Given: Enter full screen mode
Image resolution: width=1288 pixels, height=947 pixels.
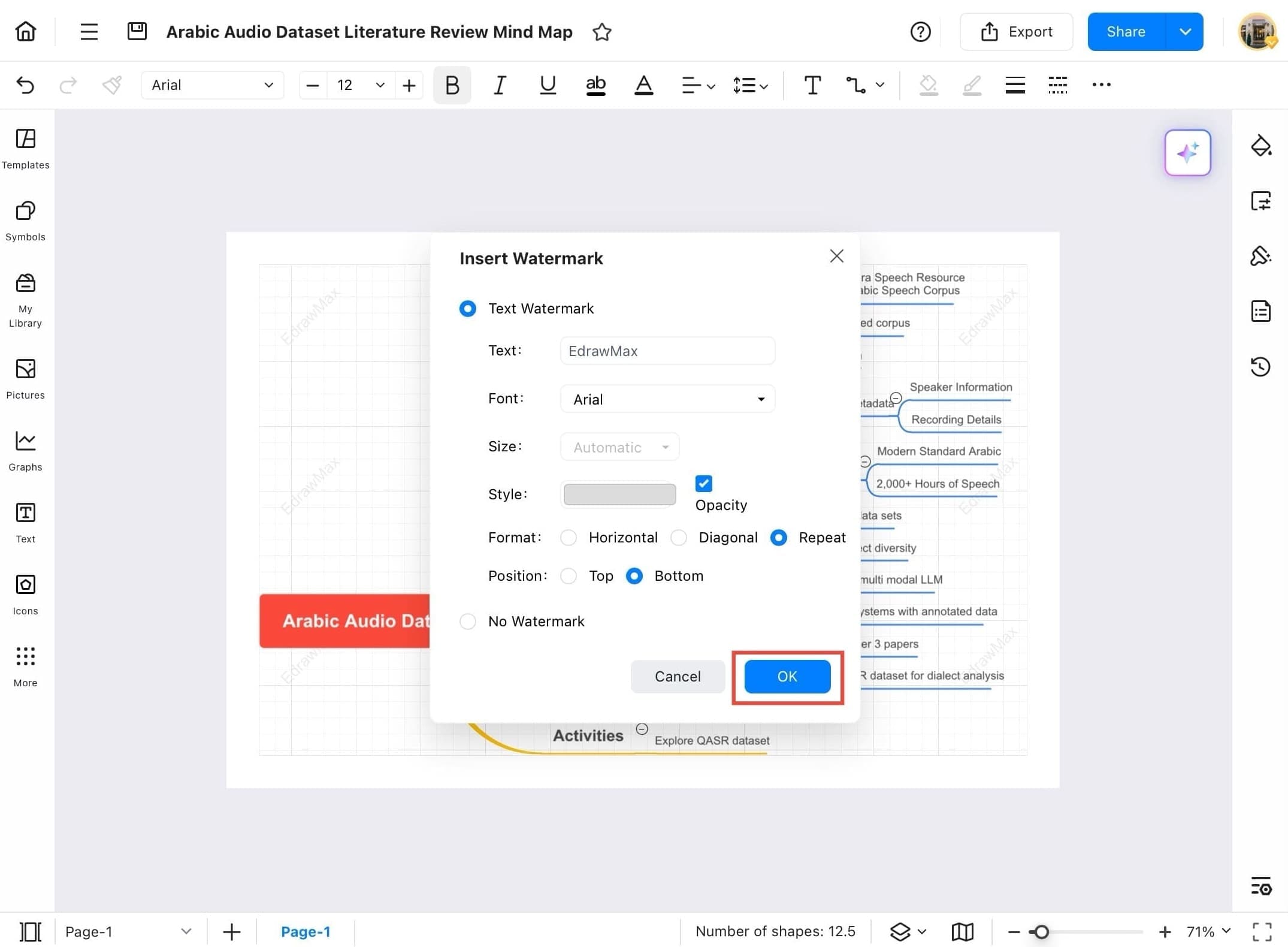Looking at the screenshot, I should pyautogui.click(x=1261, y=931).
